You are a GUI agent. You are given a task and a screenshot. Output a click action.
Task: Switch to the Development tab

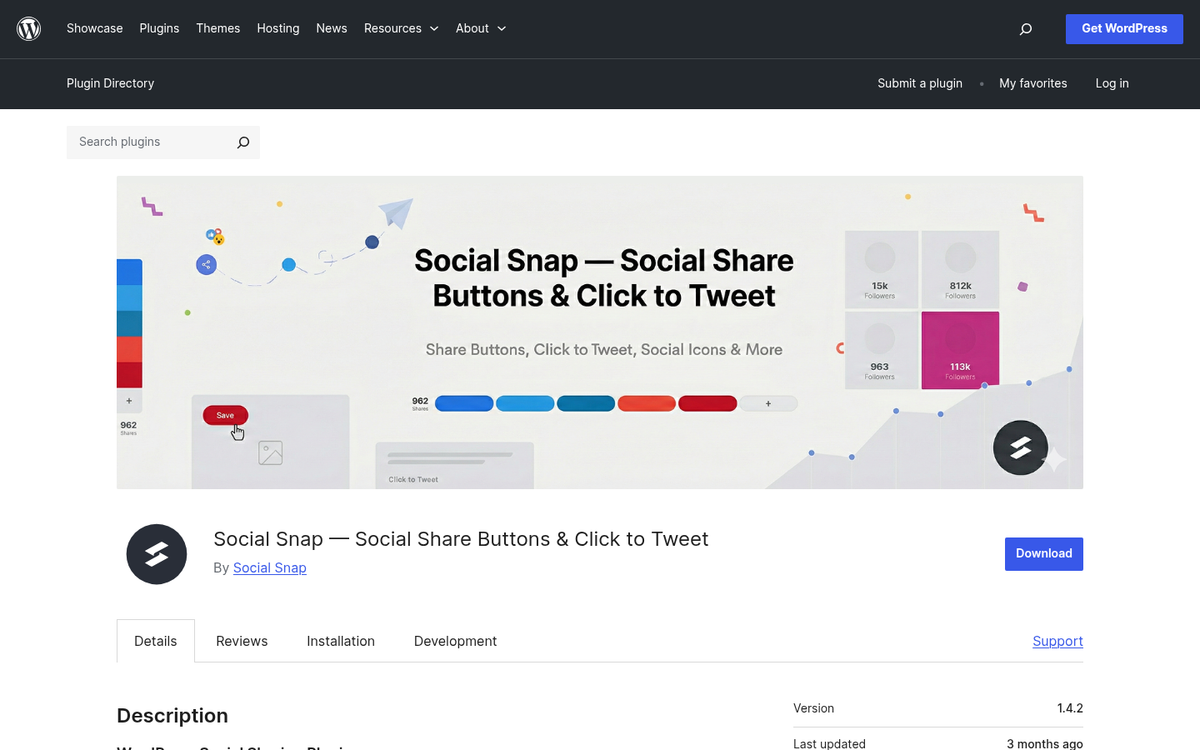coord(455,641)
